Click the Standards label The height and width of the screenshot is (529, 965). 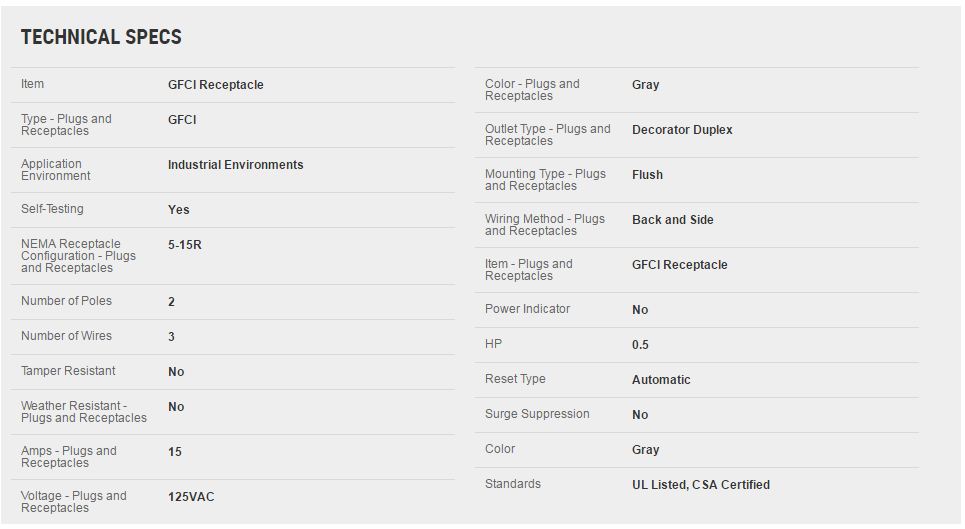513,484
